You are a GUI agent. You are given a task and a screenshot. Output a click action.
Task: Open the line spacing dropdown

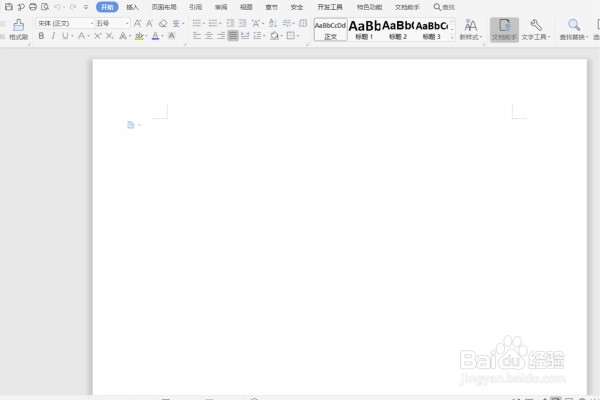coord(258,36)
